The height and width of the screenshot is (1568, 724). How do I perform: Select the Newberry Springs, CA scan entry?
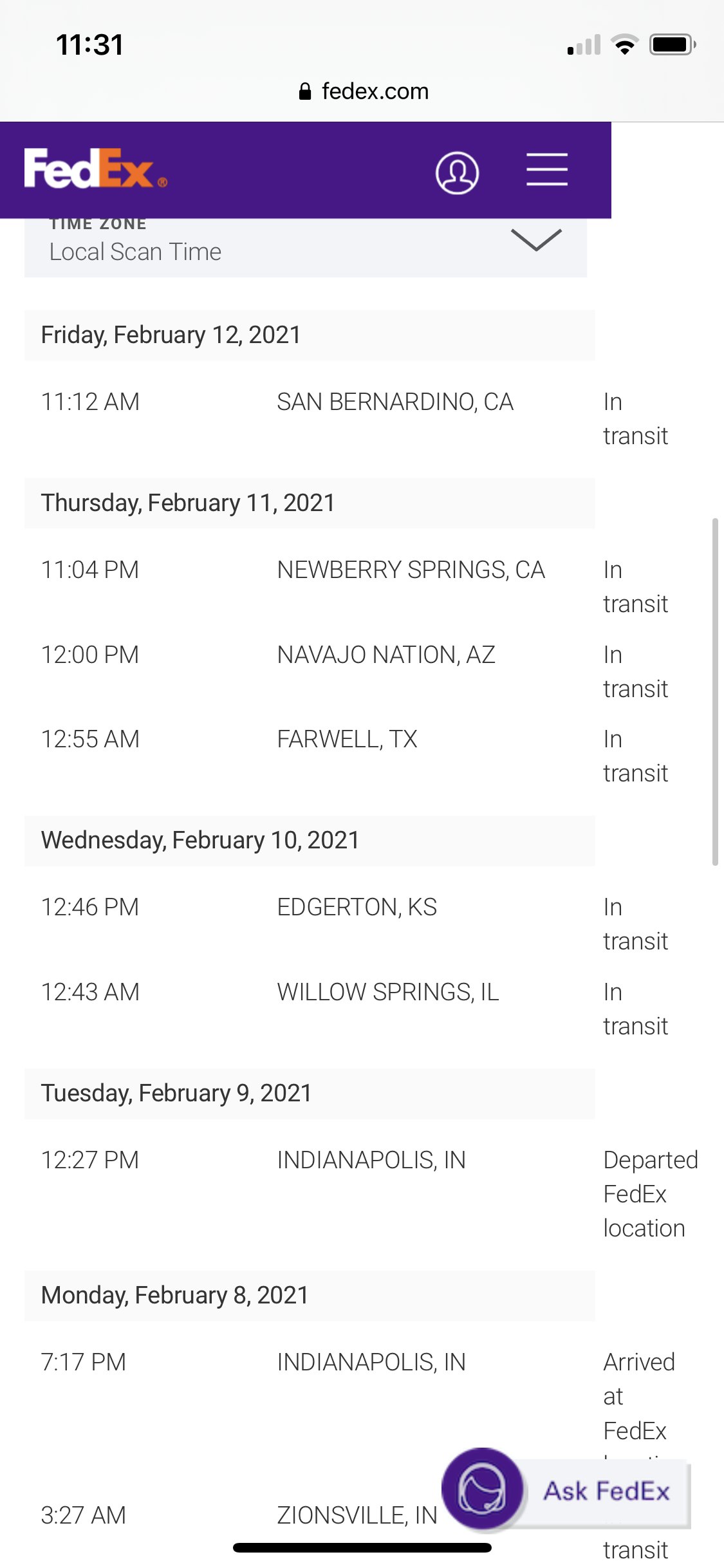click(x=411, y=570)
